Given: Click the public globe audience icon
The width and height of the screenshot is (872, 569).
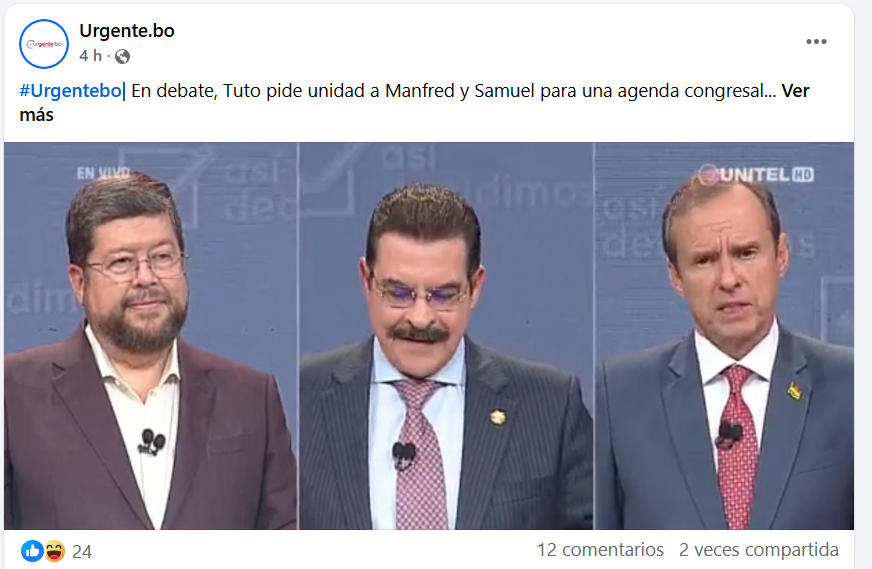Looking at the screenshot, I should (122, 56).
